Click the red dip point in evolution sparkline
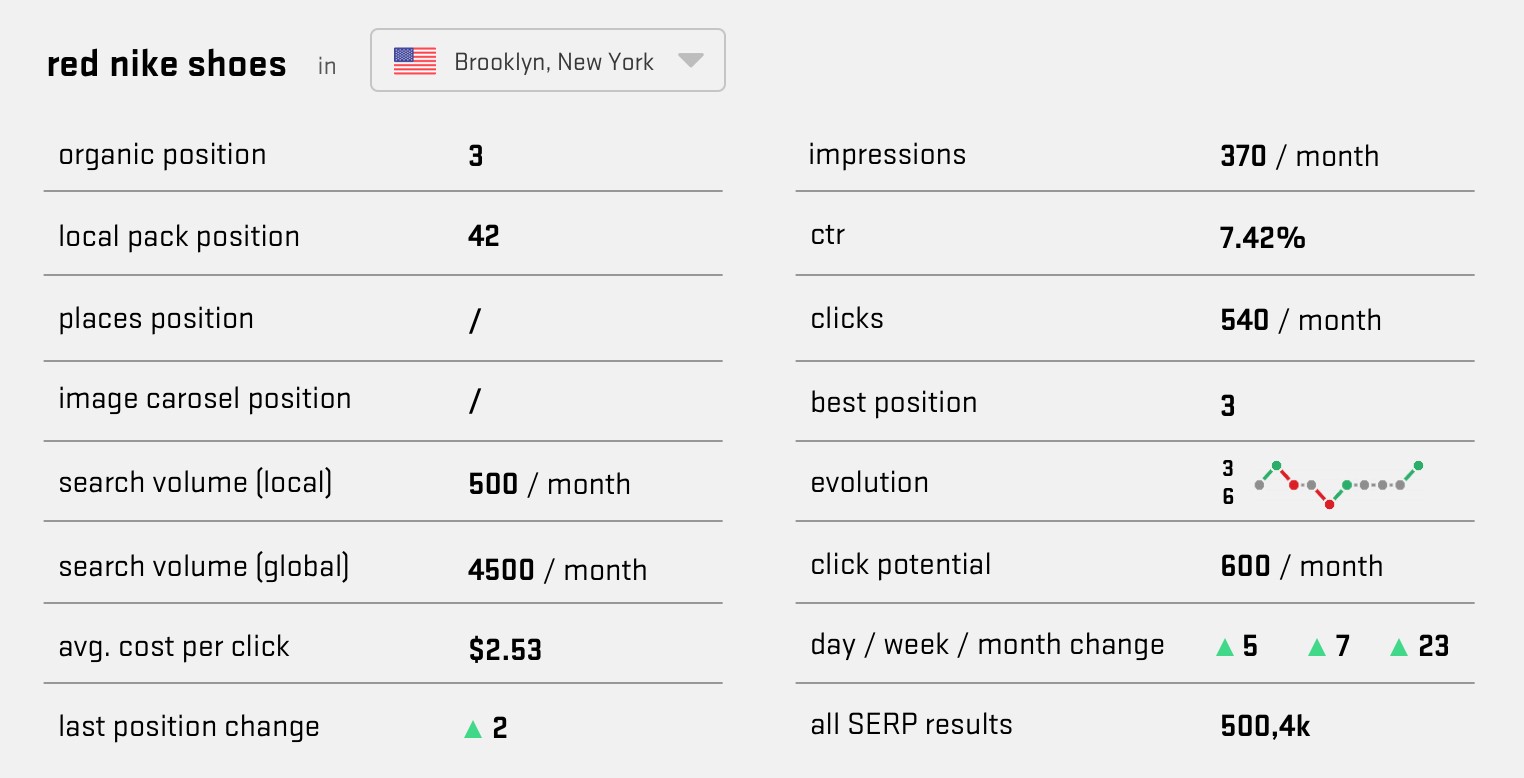The width and height of the screenshot is (1524, 778). (x=1329, y=506)
